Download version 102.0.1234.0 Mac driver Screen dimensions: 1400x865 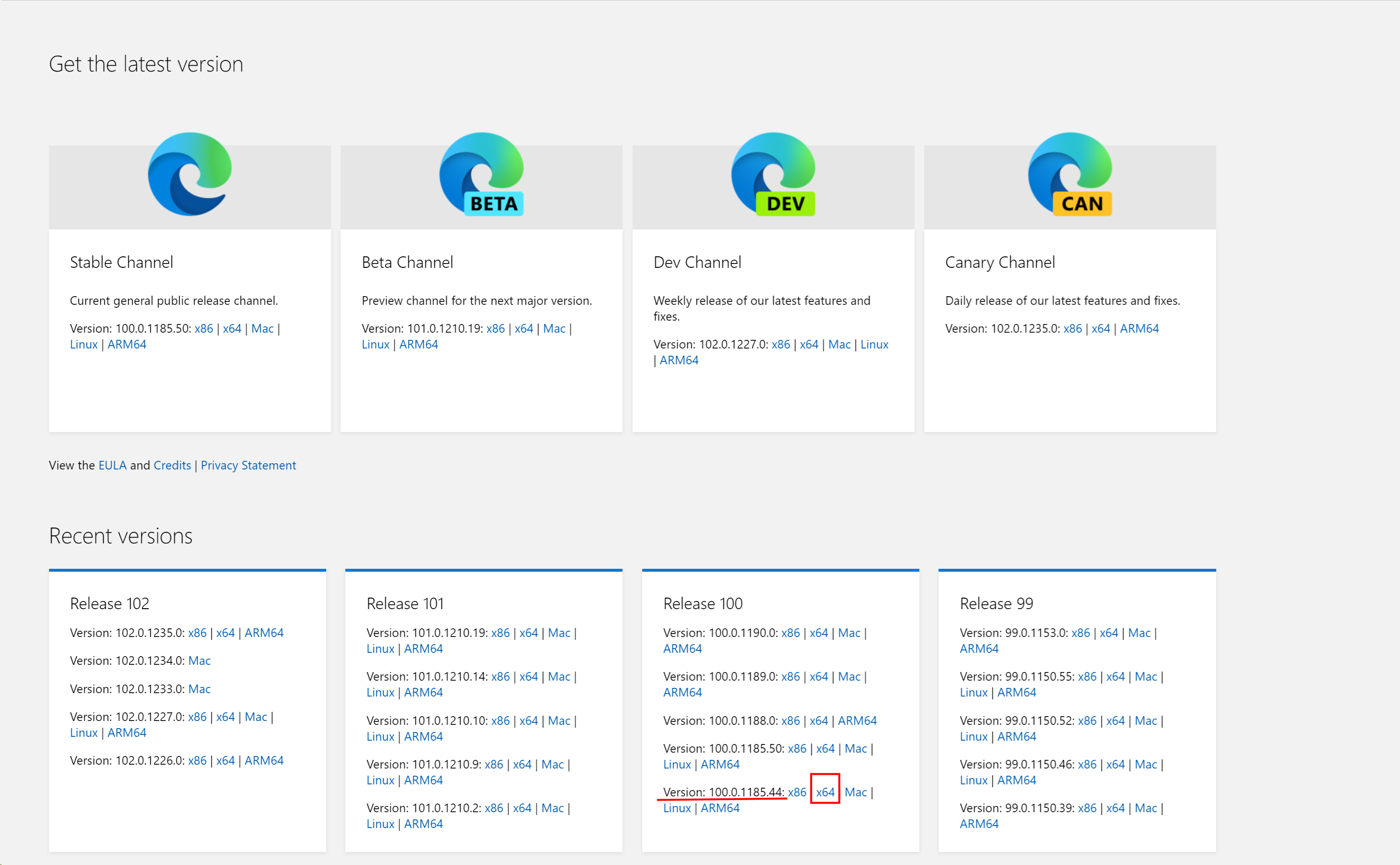[199, 661]
